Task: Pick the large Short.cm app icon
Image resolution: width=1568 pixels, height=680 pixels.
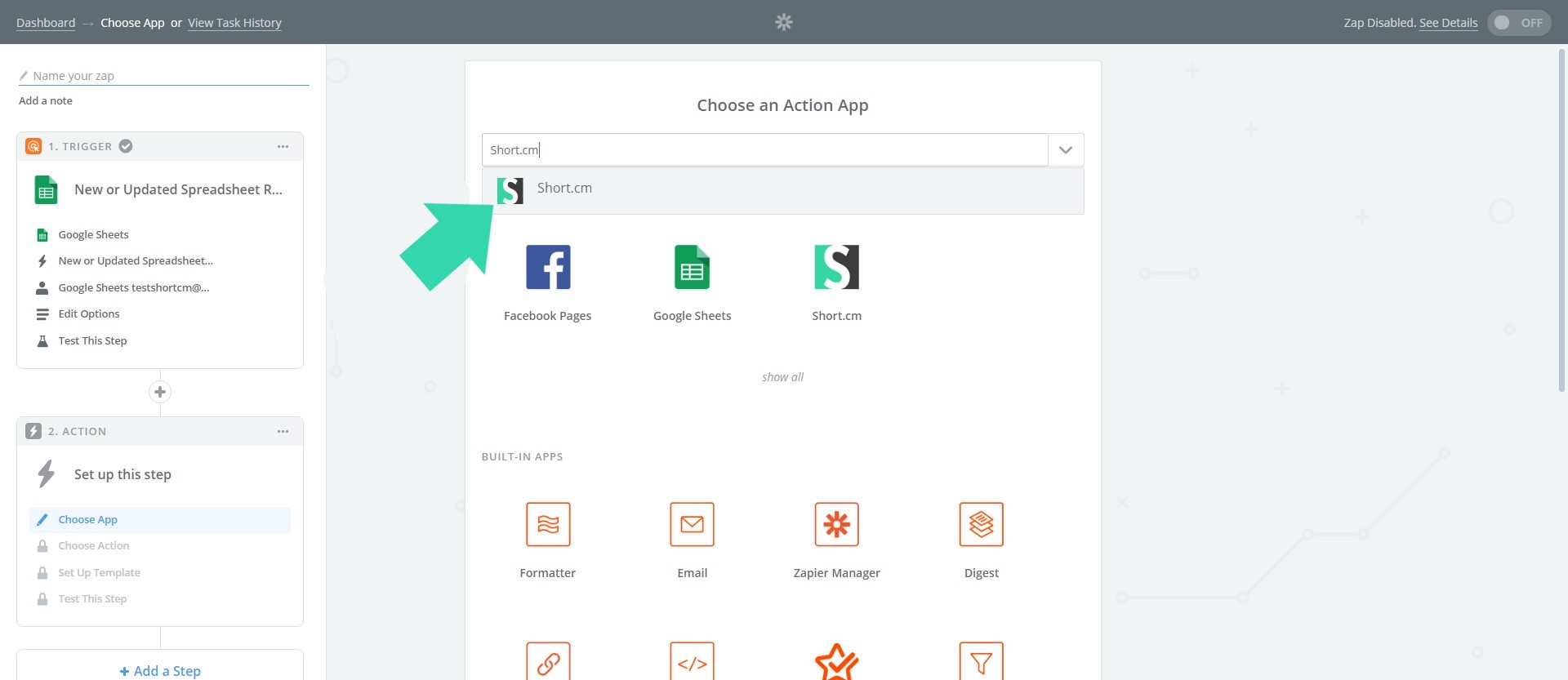Action: (x=836, y=268)
